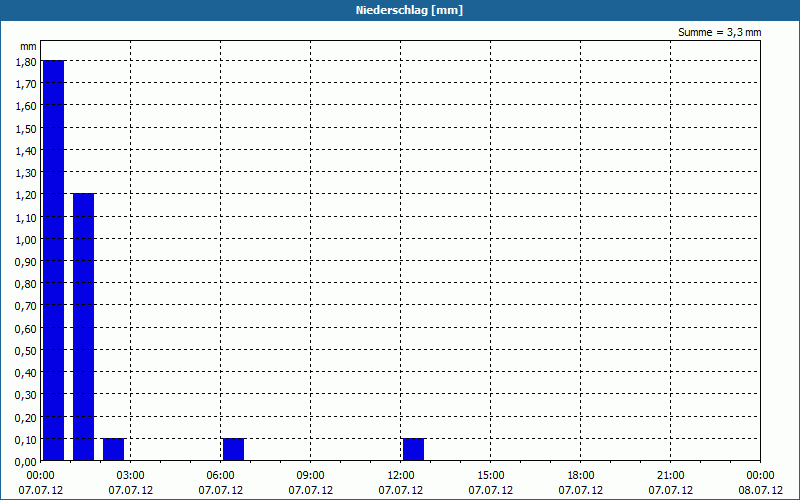The width and height of the screenshot is (800, 500).
Task: Select the 1,80 mm bar at 00:00
Action: pyautogui.click(x=54, y=260)
